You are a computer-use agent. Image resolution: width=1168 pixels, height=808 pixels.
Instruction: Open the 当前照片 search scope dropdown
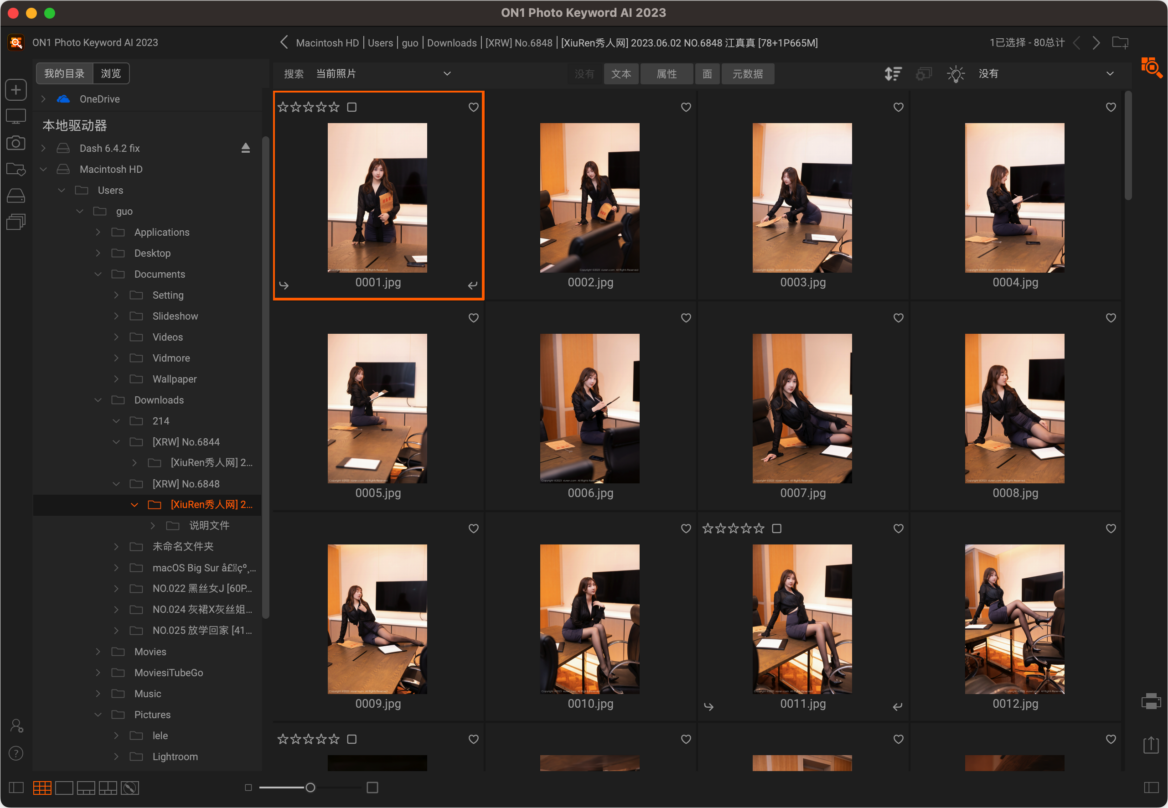[x=384, y=74]
